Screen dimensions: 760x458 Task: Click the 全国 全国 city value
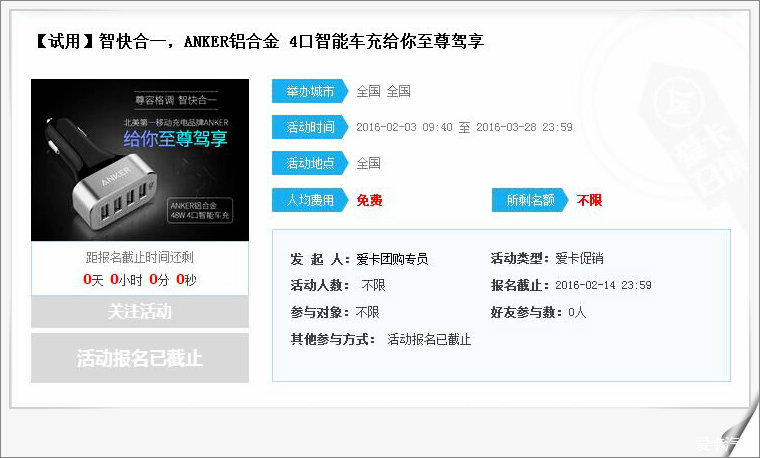(383, 91)
